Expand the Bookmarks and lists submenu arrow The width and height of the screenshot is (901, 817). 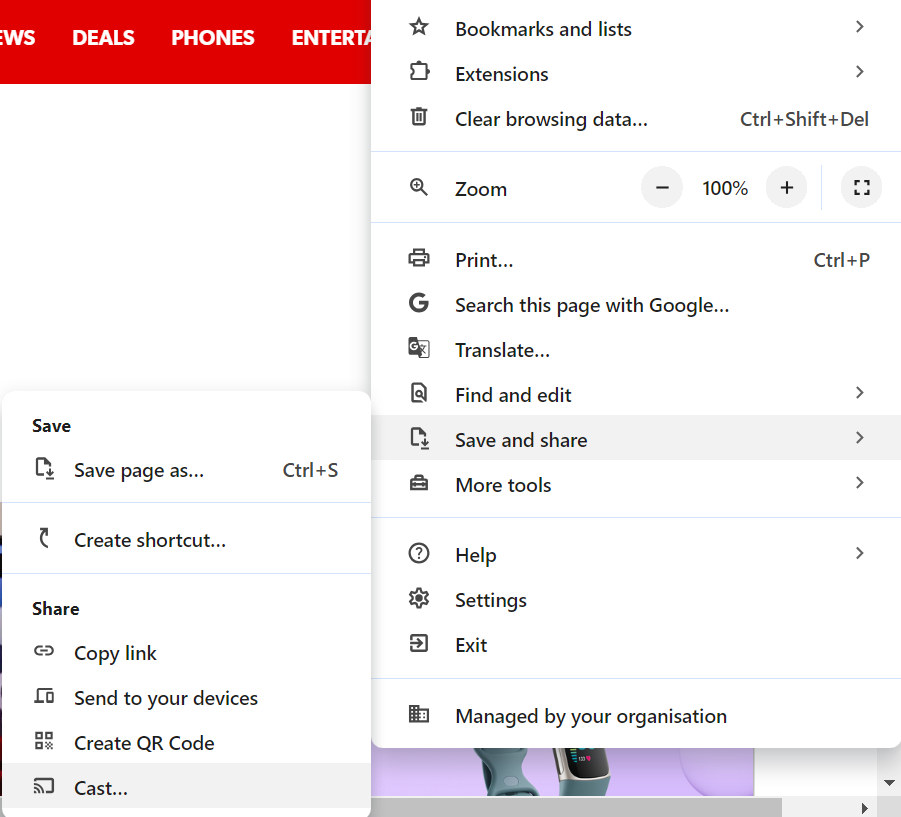tap(860, 27)
